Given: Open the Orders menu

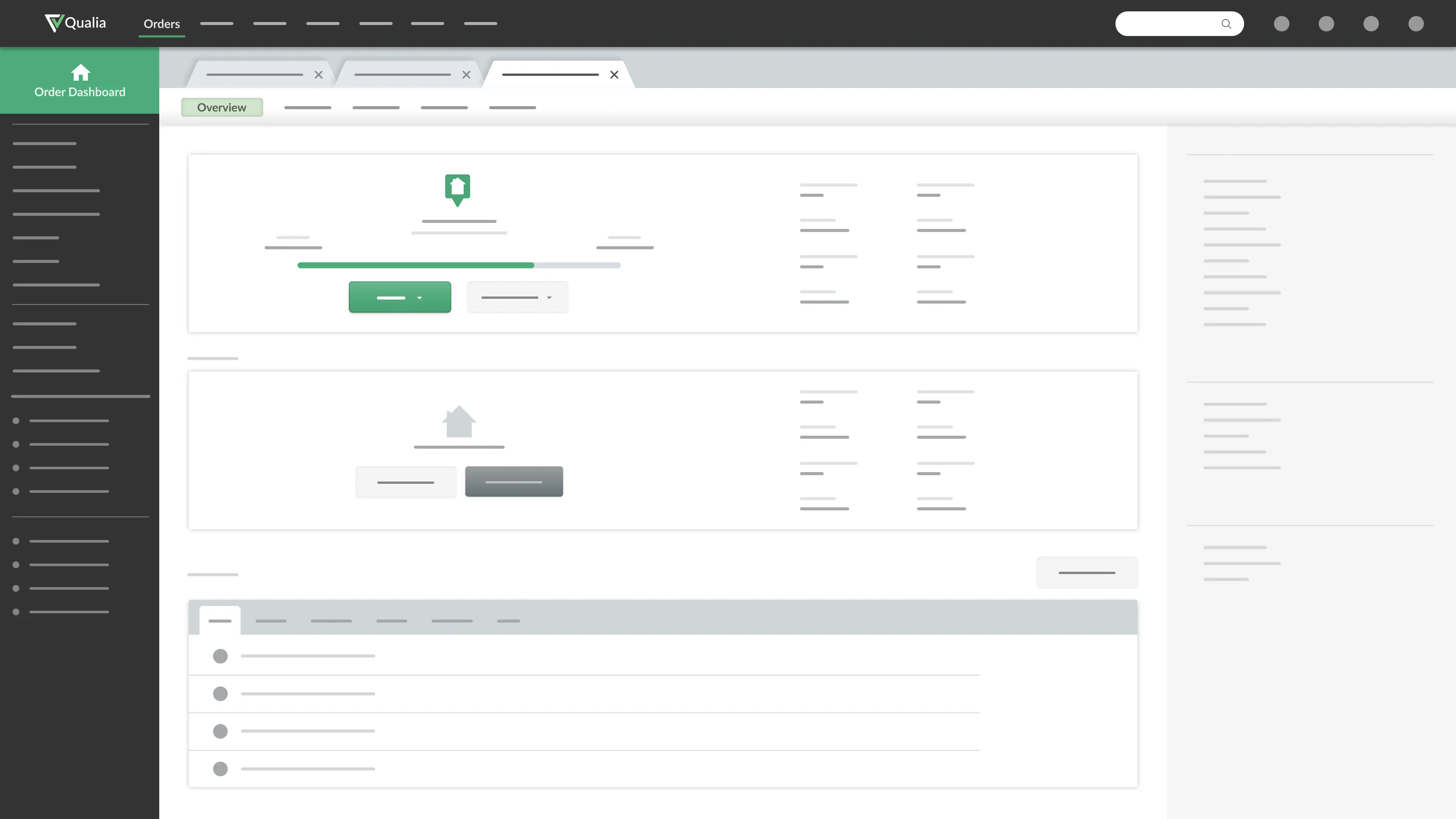Looking at the screenshot, I should (x=162, y=24).
